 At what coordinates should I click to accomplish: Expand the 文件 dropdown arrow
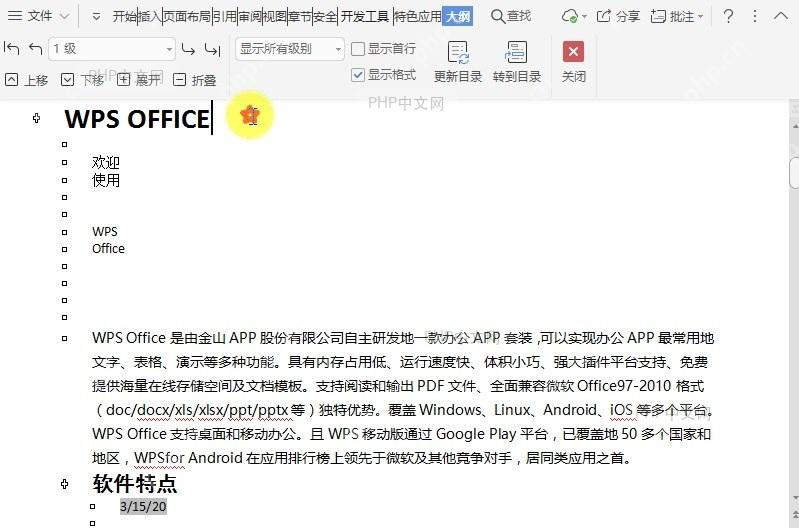[64, 16]
